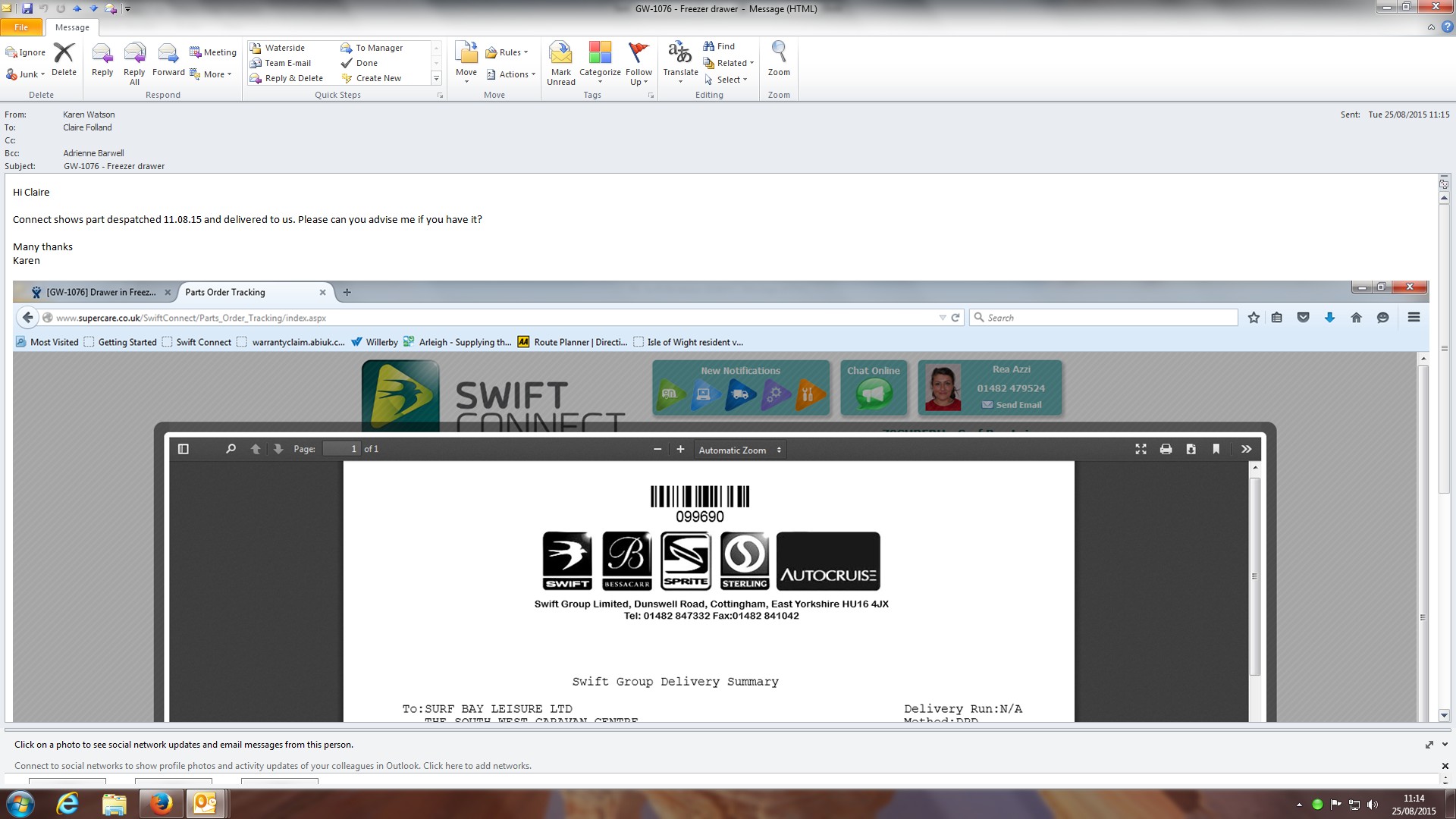Open the Rules dropdown menu
Image resolution: width=1456 pixels, height=819 pixels.
point(507,52)
